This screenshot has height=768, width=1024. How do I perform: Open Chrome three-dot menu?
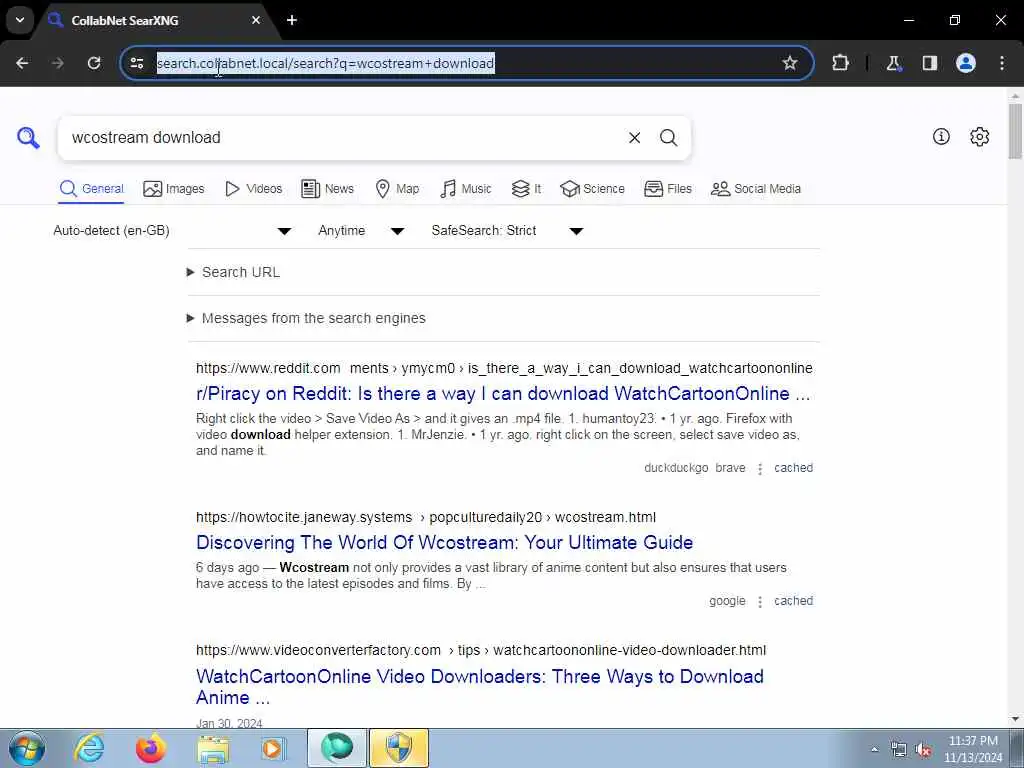click(x=1002, y=63)
